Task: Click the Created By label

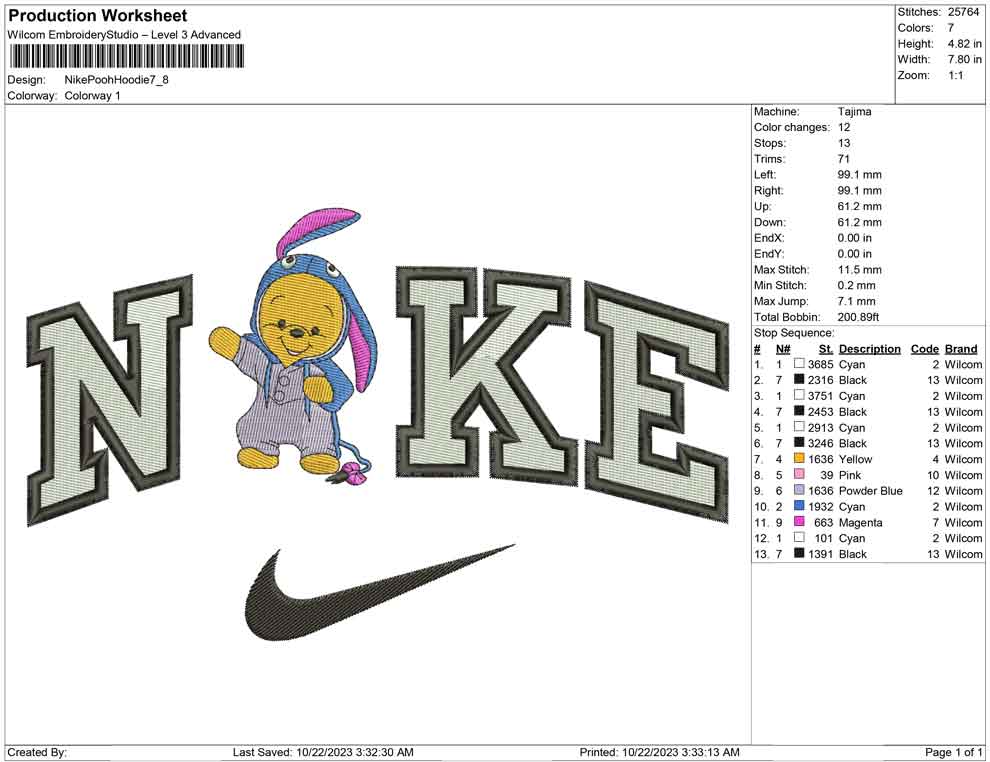Action: point(37,752)
